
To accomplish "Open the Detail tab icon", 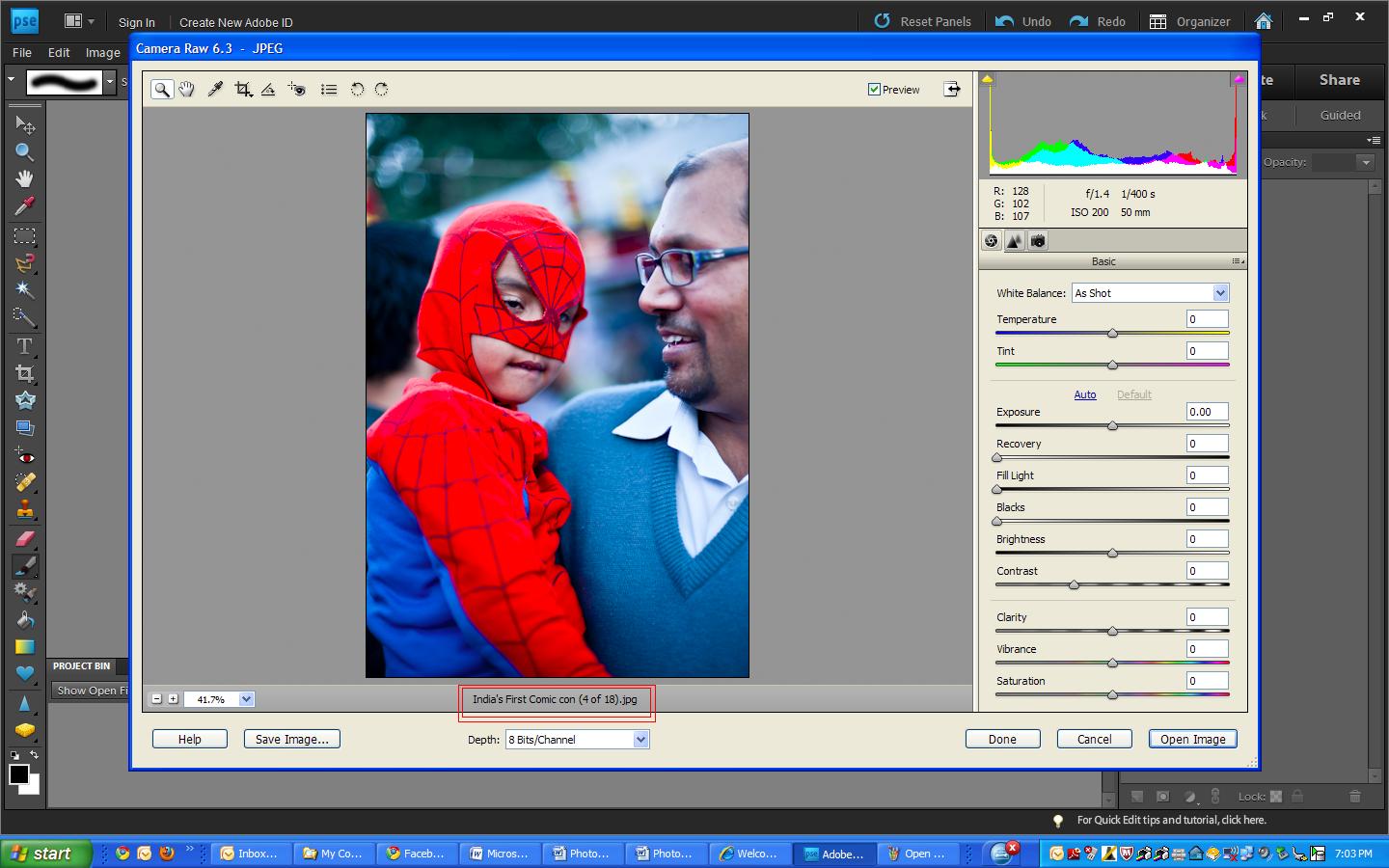I will pos(1015,241).
